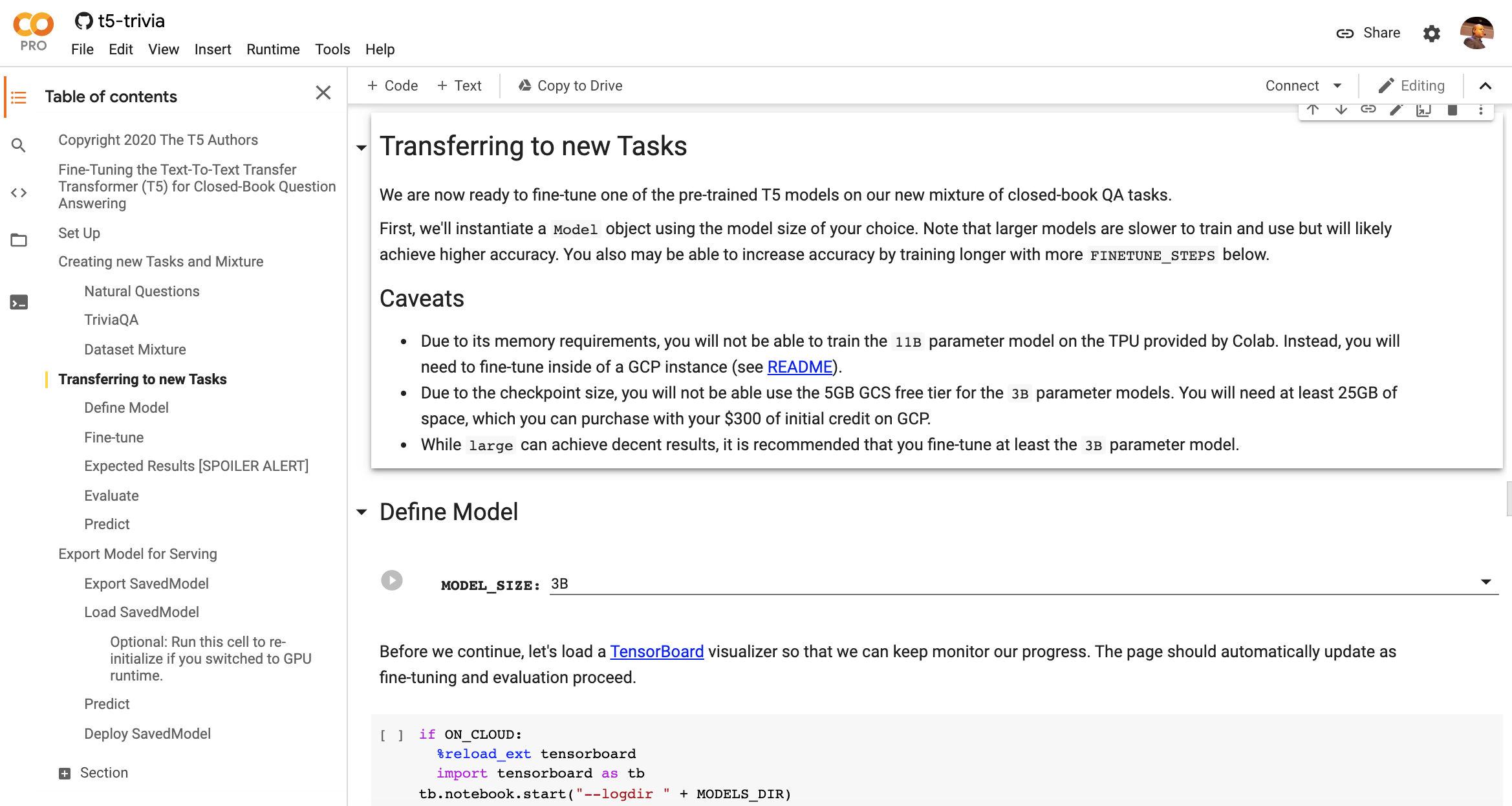Open the search panel in the left sidebar
The height and width of the screenshot is (806, 1512).
coord(19,146)
